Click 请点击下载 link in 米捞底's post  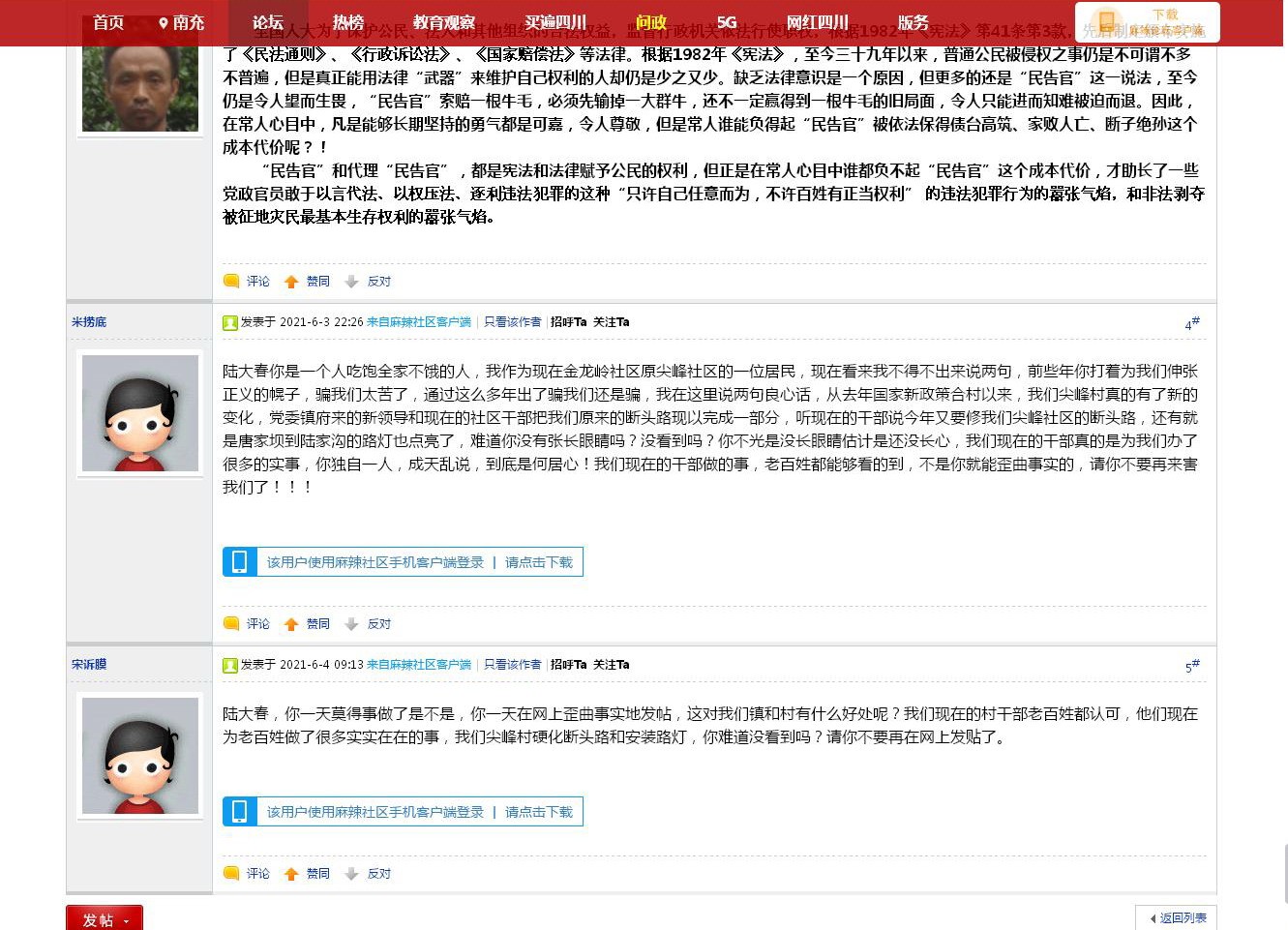(538, 562)
